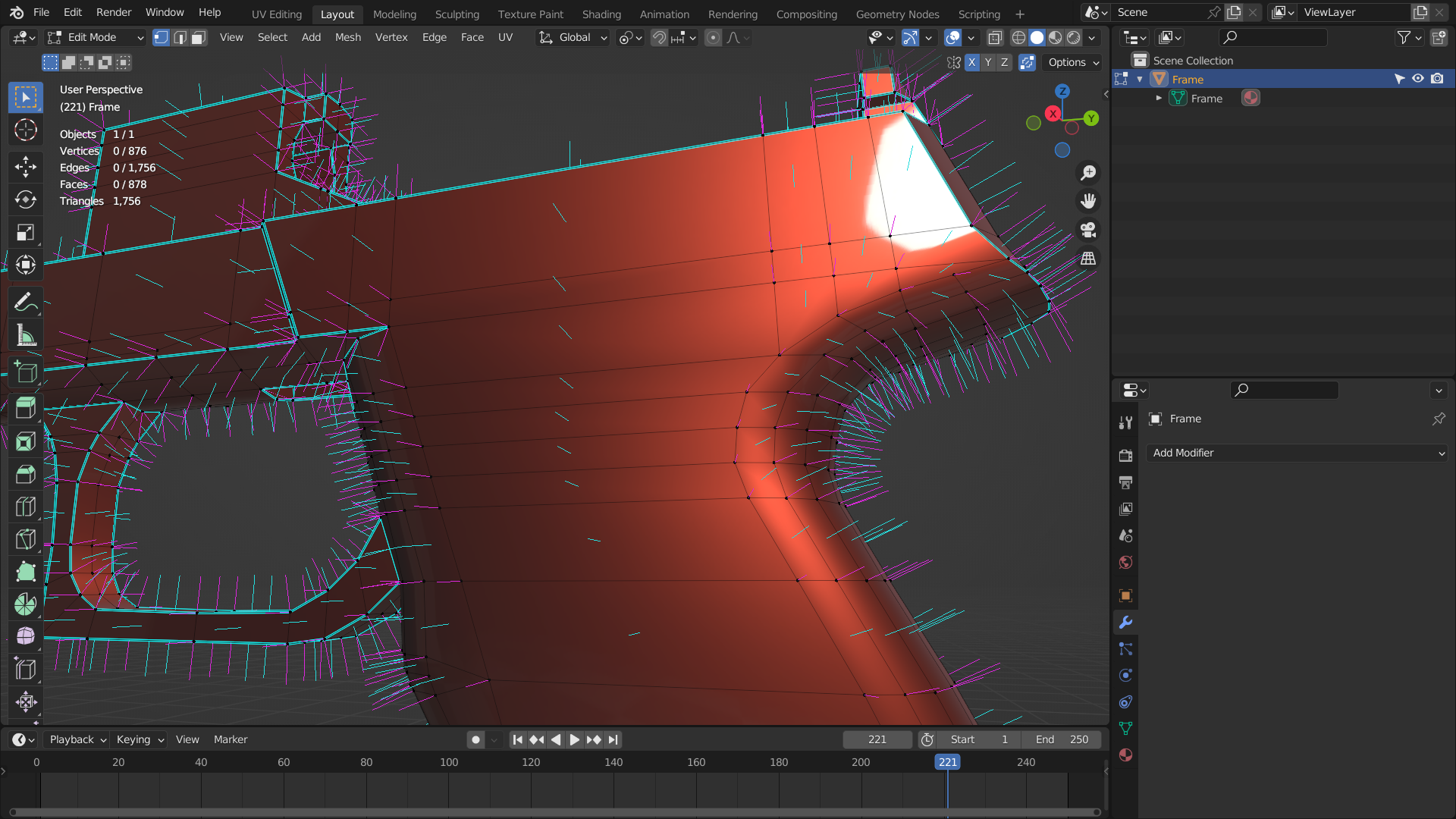
Task: Select the Bevel tool
Action: click(26, 474)
